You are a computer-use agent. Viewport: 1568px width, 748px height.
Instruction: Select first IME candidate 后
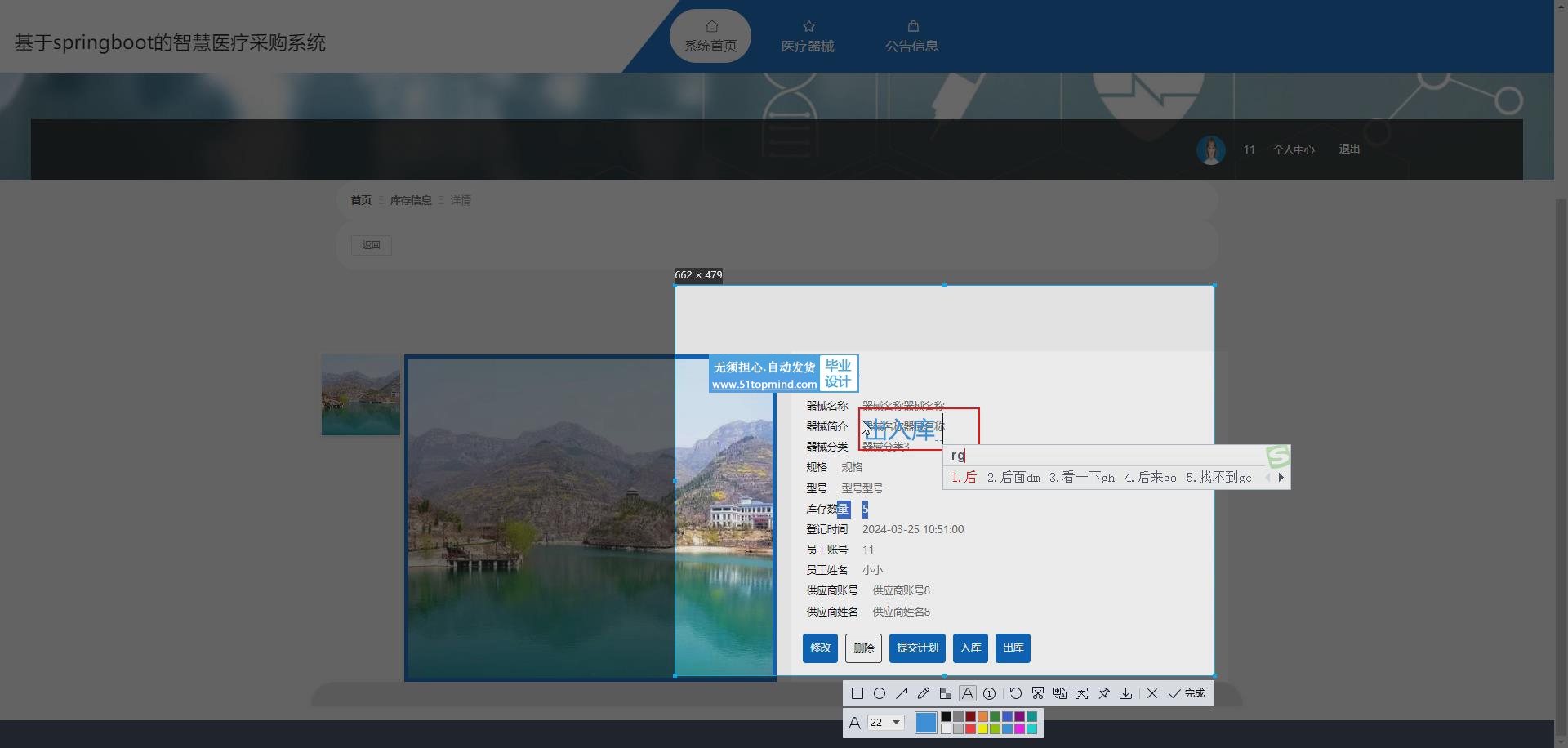pos(964,478)
